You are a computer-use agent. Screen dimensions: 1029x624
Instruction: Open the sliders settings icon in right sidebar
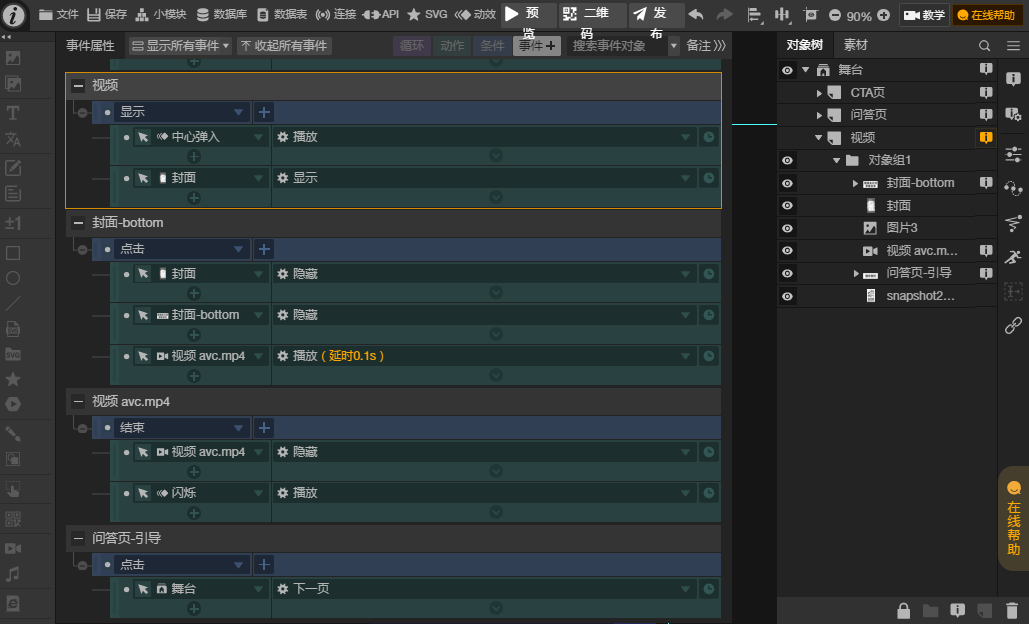coord(1013,155)
